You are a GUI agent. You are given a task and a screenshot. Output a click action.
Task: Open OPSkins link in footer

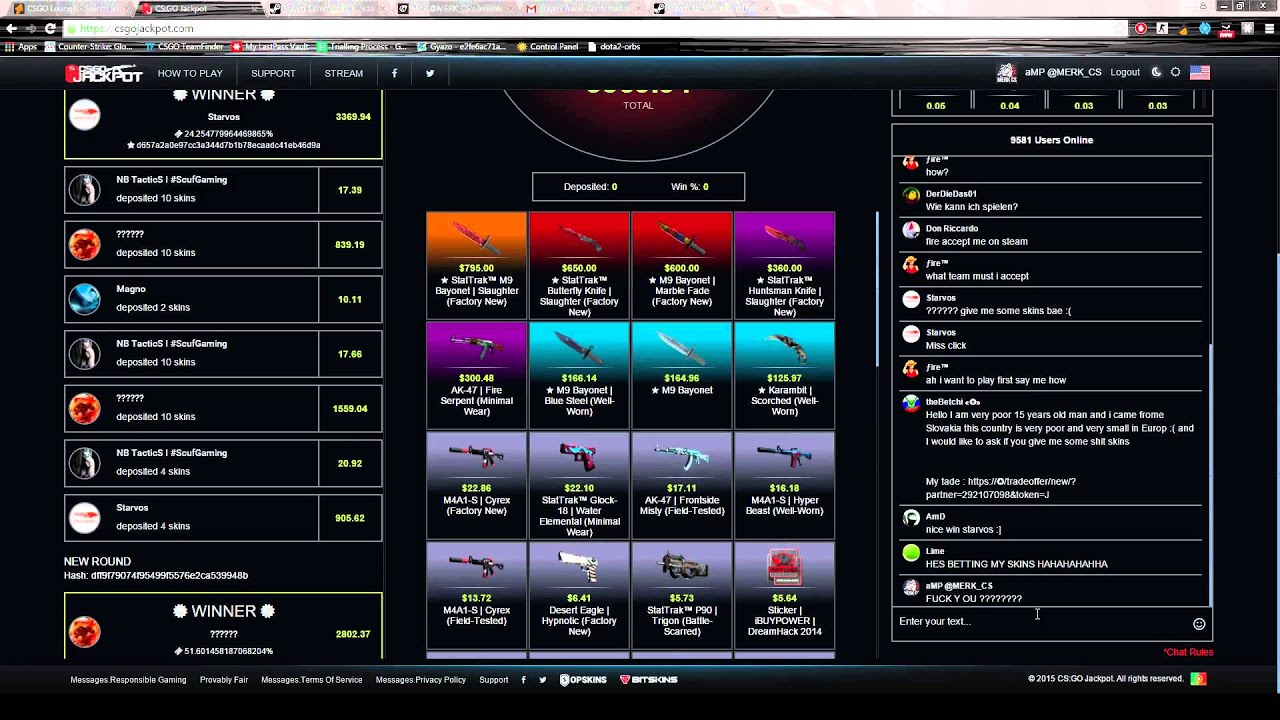point(583,680)
